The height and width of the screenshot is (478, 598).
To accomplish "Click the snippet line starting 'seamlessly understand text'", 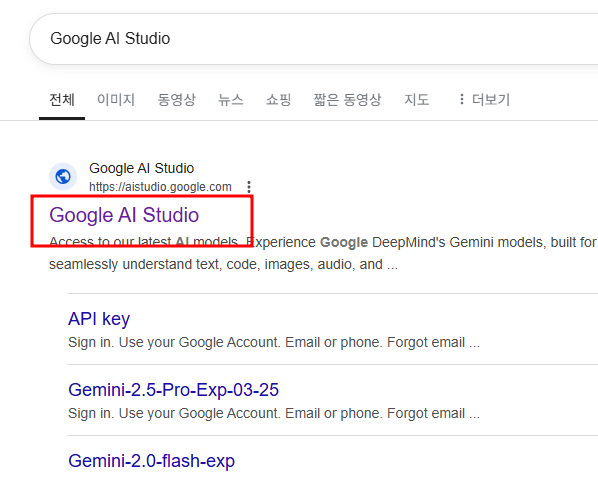I will click(223, 264).
